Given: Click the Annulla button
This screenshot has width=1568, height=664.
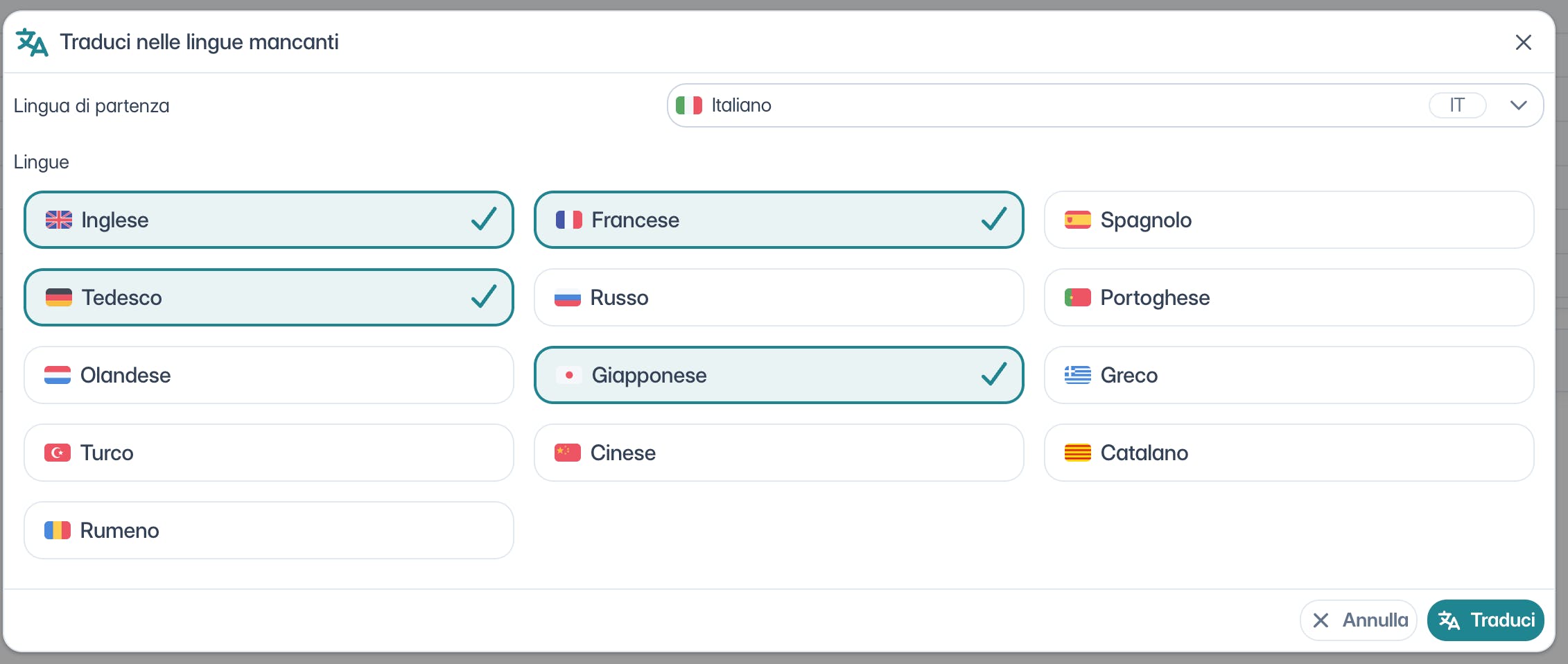Looking at the screenshot, I should coord(1358,620).
